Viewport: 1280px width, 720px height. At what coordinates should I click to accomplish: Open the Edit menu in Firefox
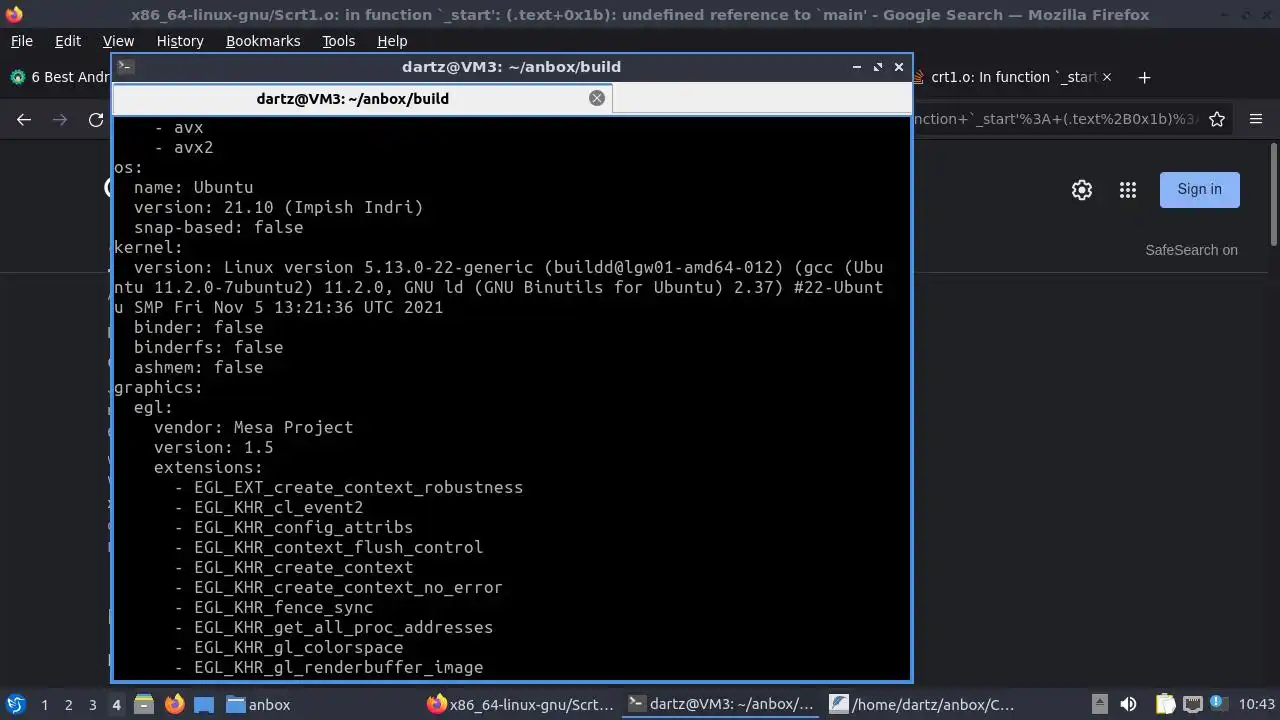tap(68, 41)
